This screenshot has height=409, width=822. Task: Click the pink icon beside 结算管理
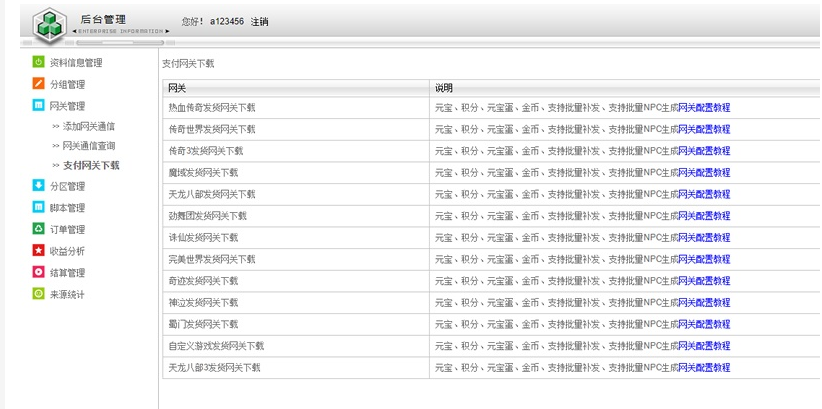click(x=39, y=272)
